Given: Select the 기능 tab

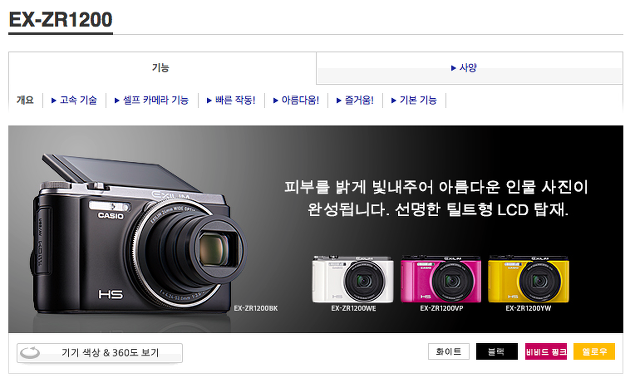Looking at the screenshot, I should coord(161,67).
